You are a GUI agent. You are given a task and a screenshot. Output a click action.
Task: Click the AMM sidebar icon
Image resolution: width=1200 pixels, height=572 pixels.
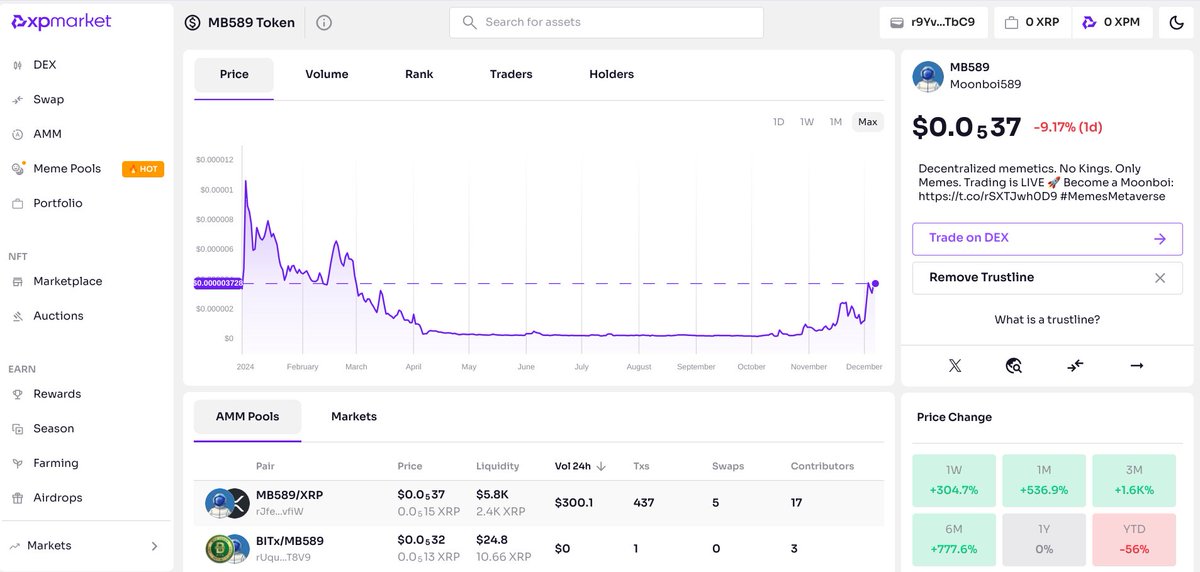(17, 134)
